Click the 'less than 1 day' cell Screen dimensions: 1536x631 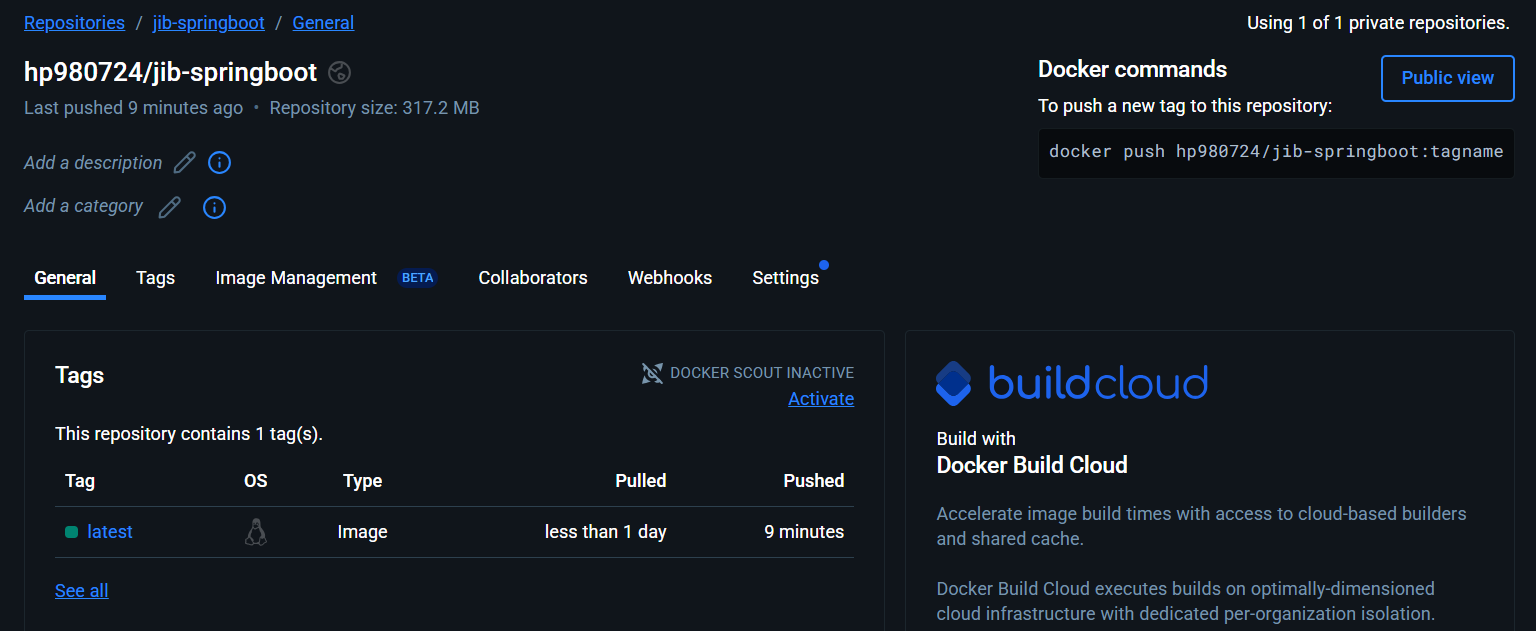coord(606,532)
